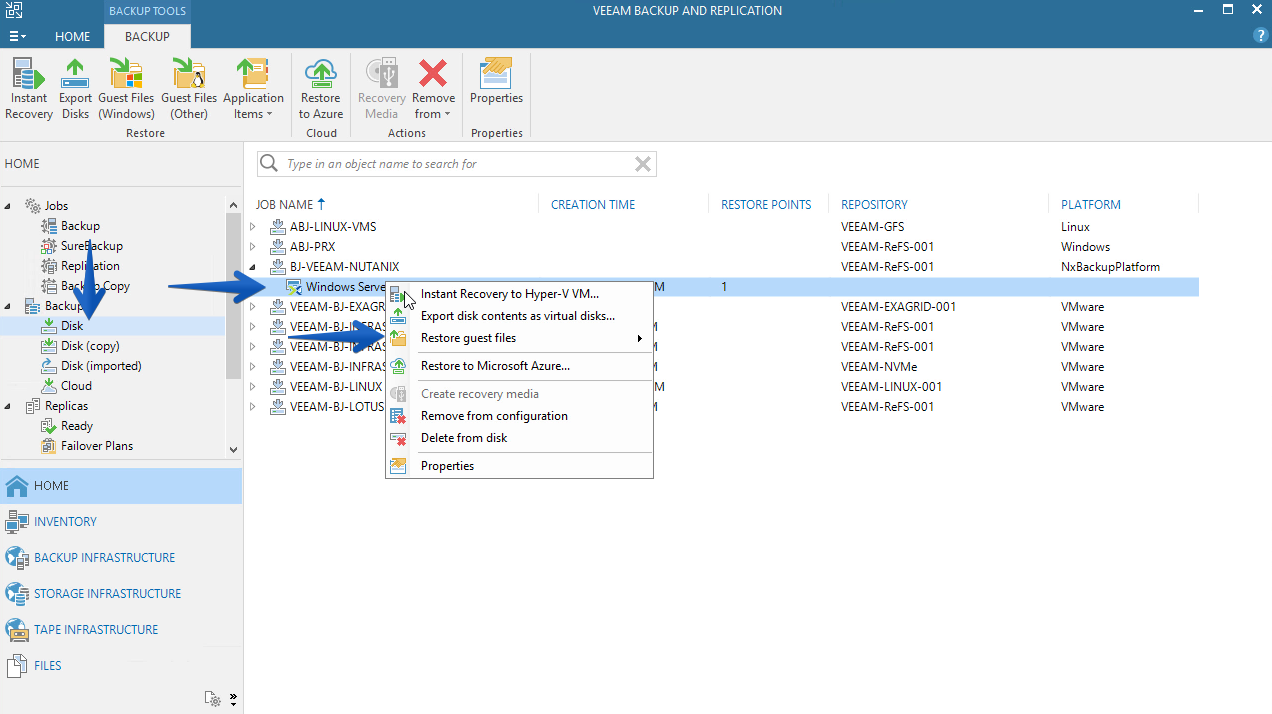The image size is (1272, 714).
Task: Collapse the Jobs tree node
Action: coord(9,206)
